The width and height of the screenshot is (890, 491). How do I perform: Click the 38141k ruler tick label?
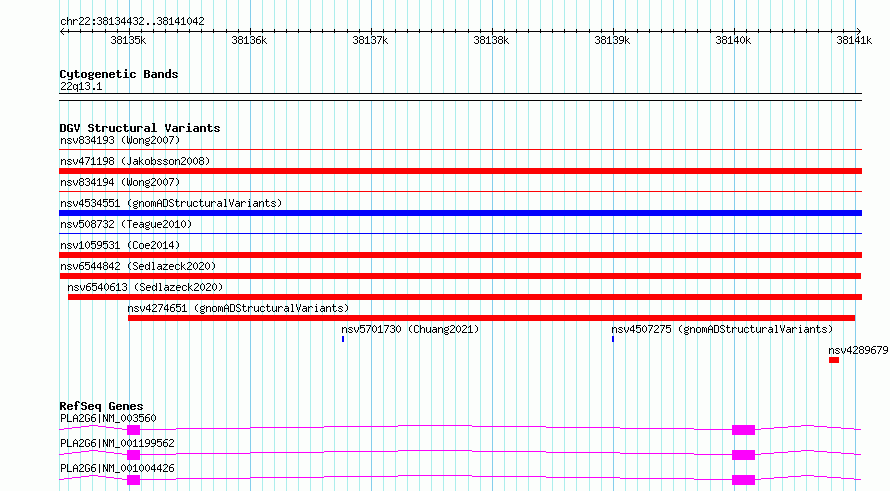pos(854,40)
